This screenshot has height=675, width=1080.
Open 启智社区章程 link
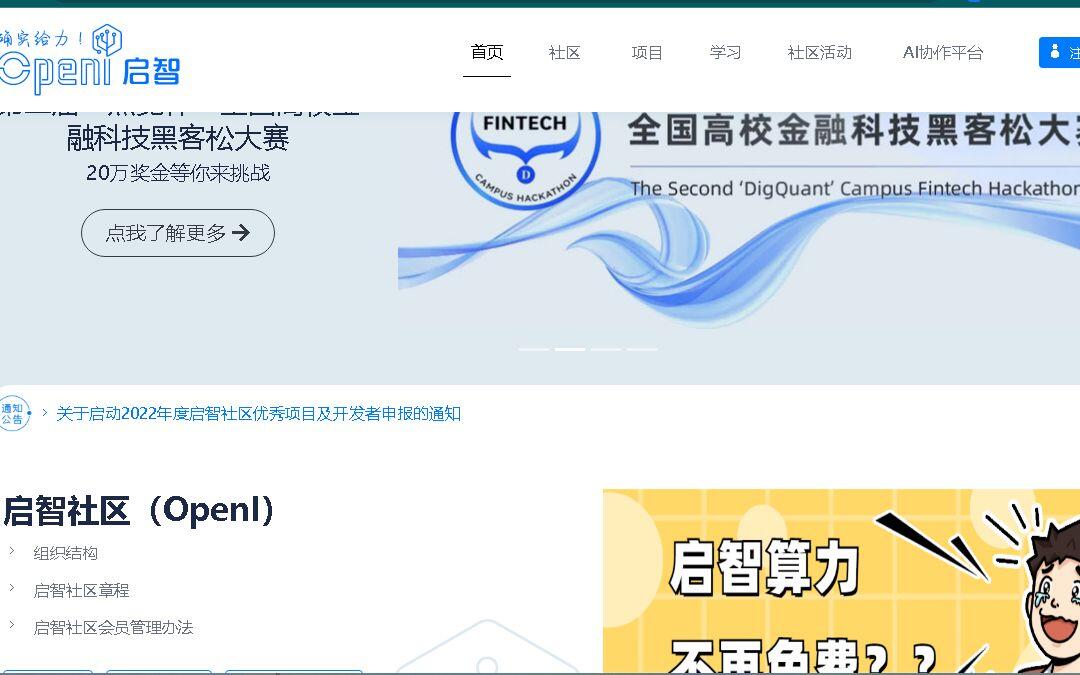pyautogui.click(x=81, y=590)
